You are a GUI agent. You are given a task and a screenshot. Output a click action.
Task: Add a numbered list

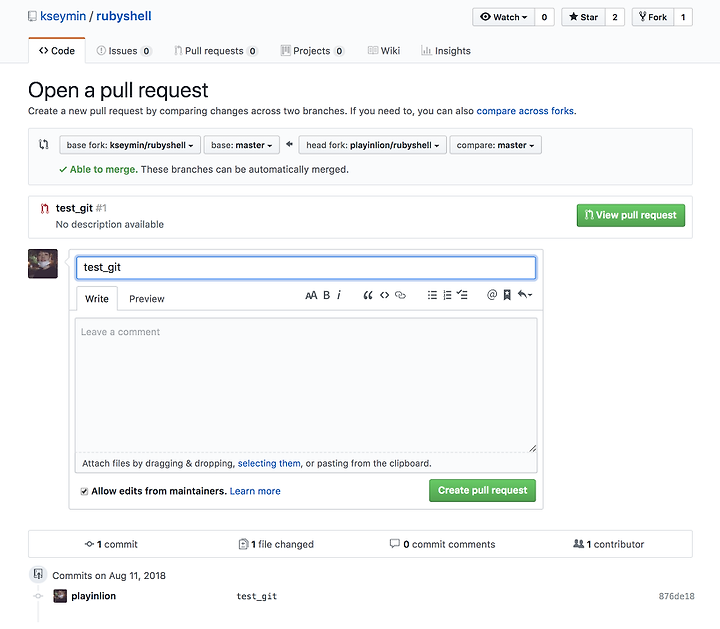[447, 295]
